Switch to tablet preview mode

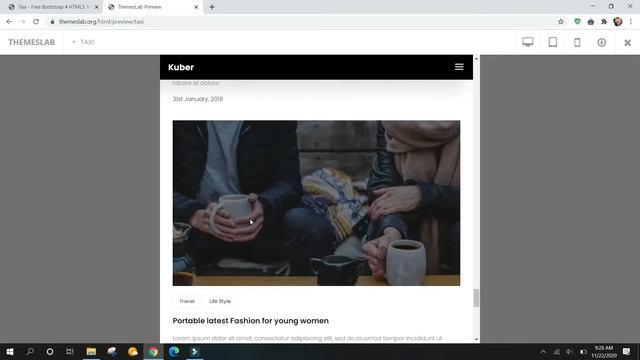[553, 42]
